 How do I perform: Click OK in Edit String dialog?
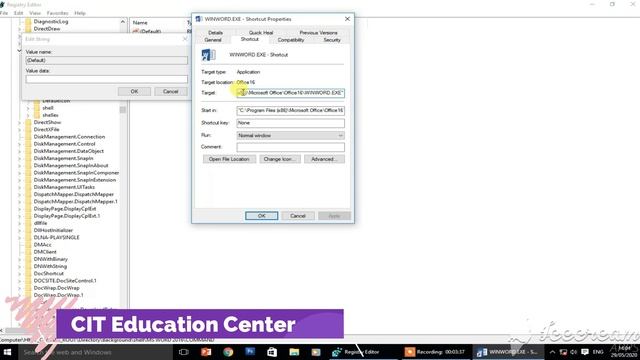(134, 91)
